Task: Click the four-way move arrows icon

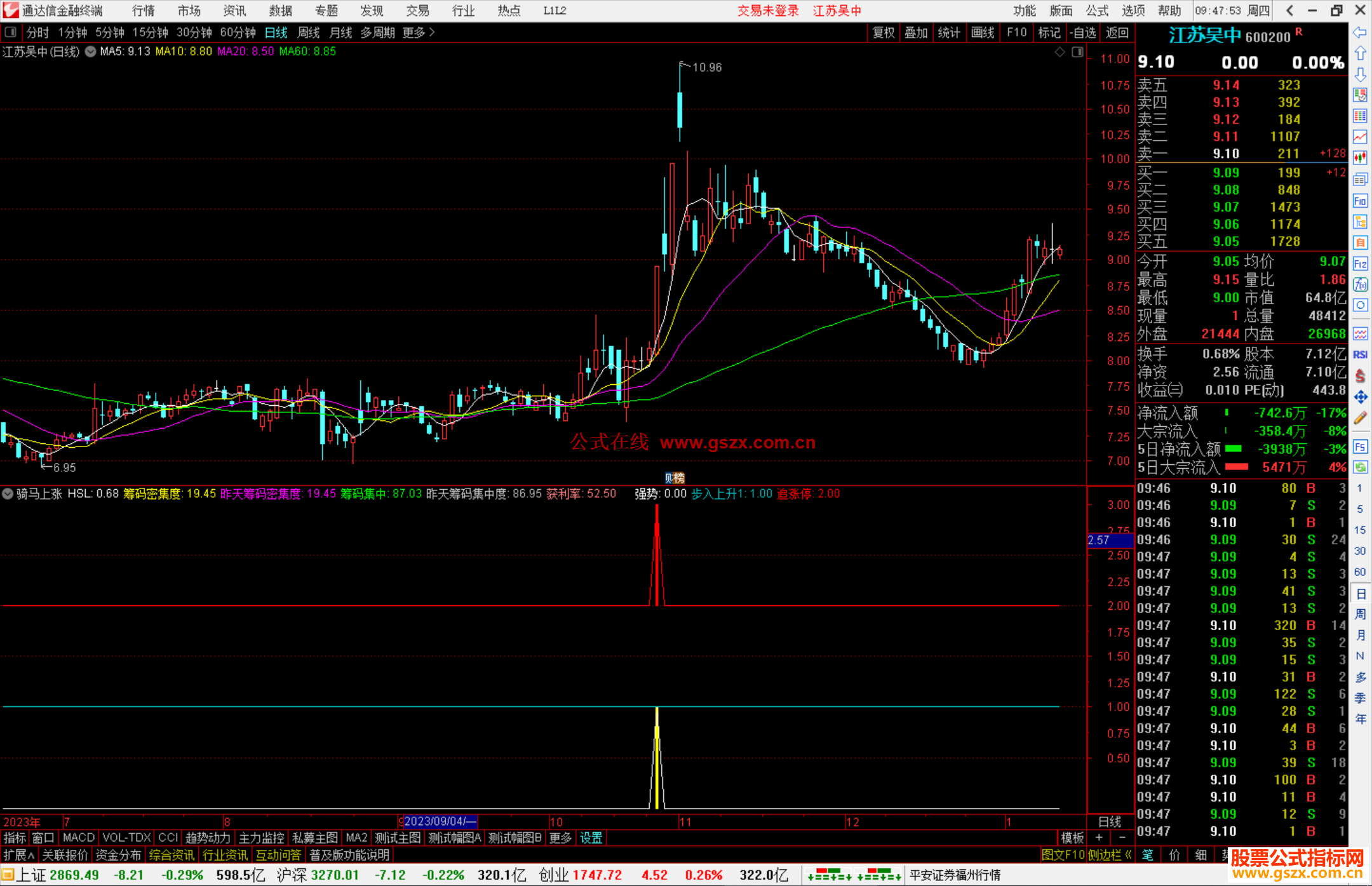Action: (1360, 397)
